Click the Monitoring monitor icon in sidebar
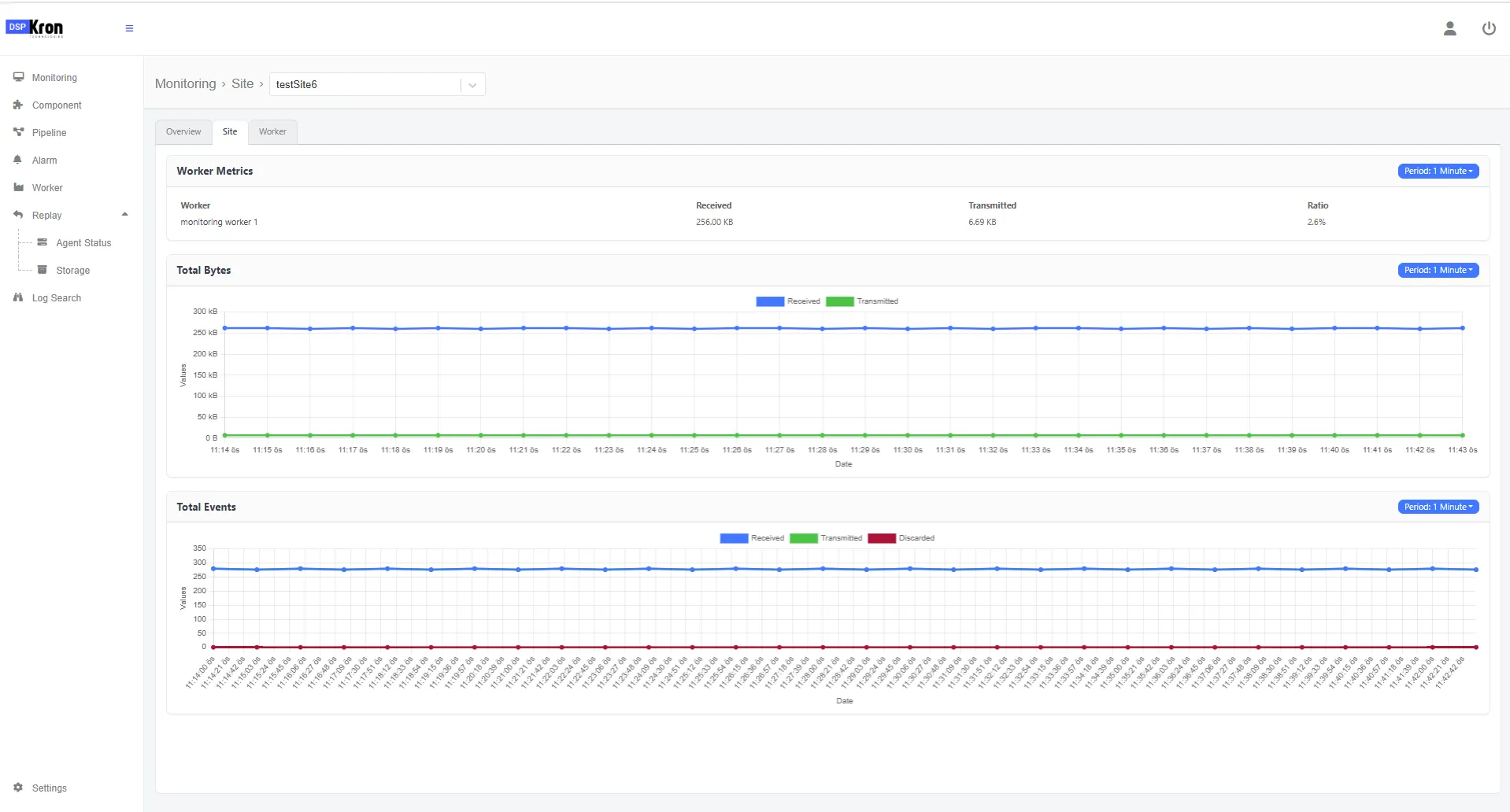The width and height of the screenshot is (1510, 812). coord(18,77)
